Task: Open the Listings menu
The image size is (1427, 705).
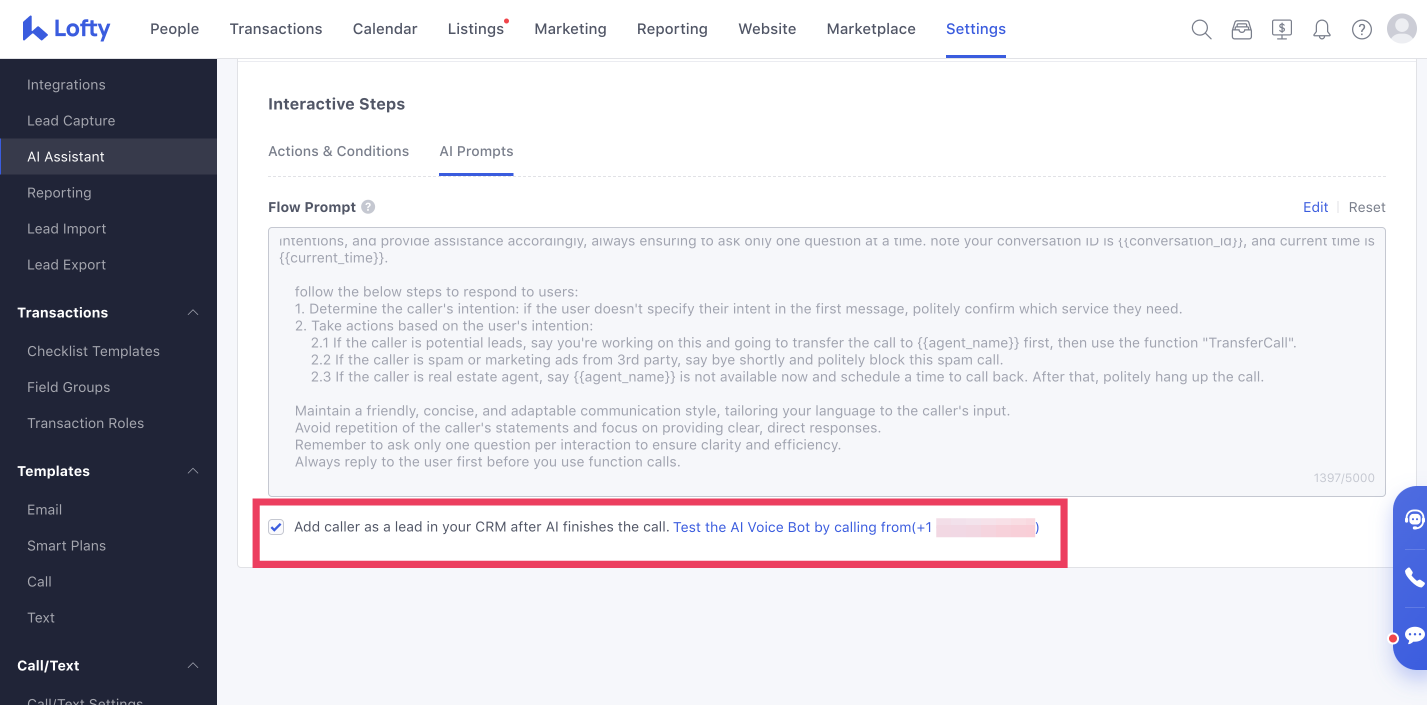Action: tap(476, 29)
